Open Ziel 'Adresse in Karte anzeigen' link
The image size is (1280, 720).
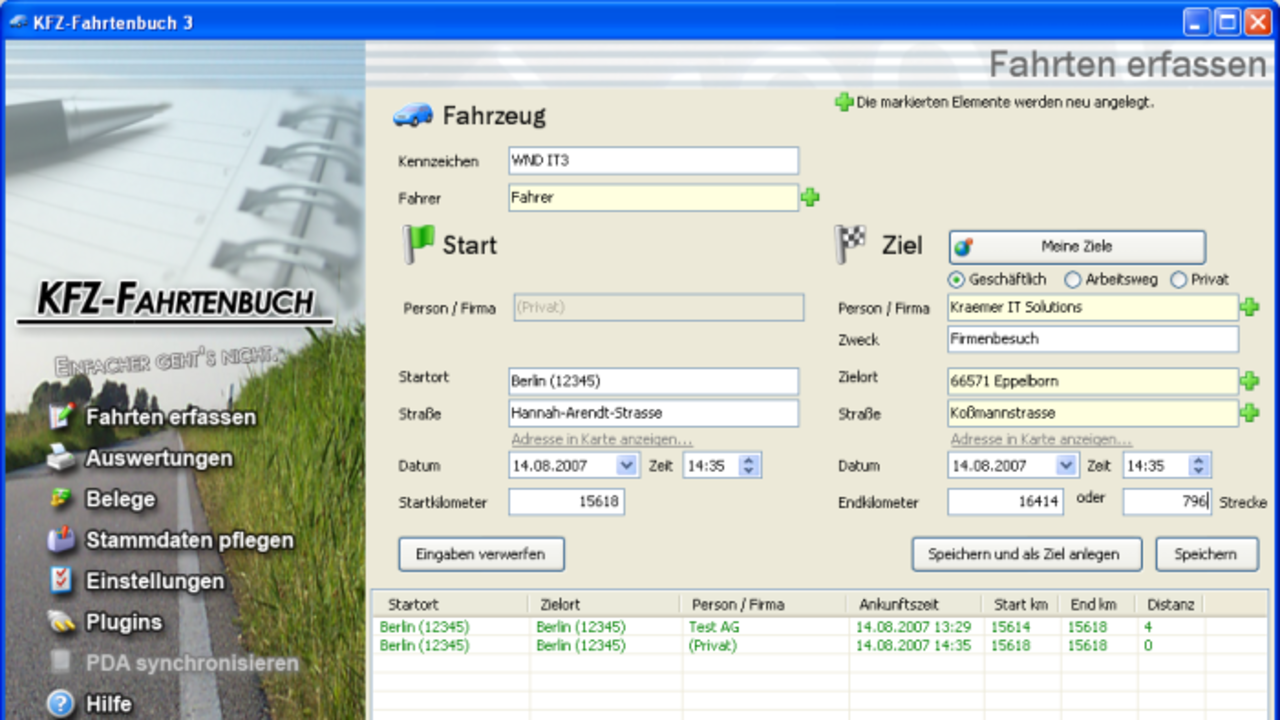click(1041, 439)
